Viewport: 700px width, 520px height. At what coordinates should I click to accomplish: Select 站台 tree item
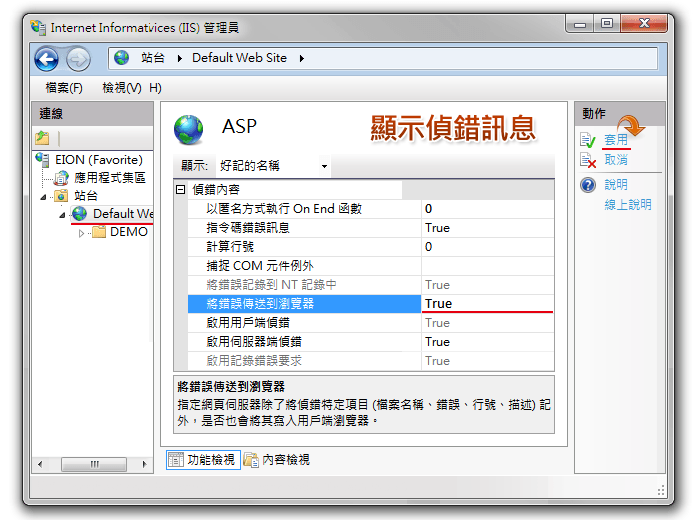point(86,196)
